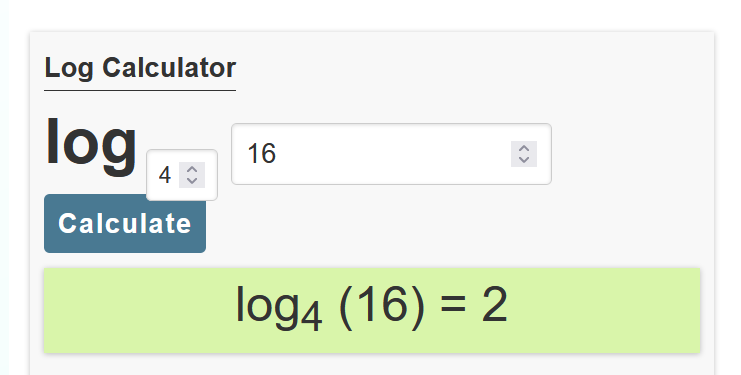Click the large bold log label
Screen dimensions: 741x375
click(x=91, y=143)
